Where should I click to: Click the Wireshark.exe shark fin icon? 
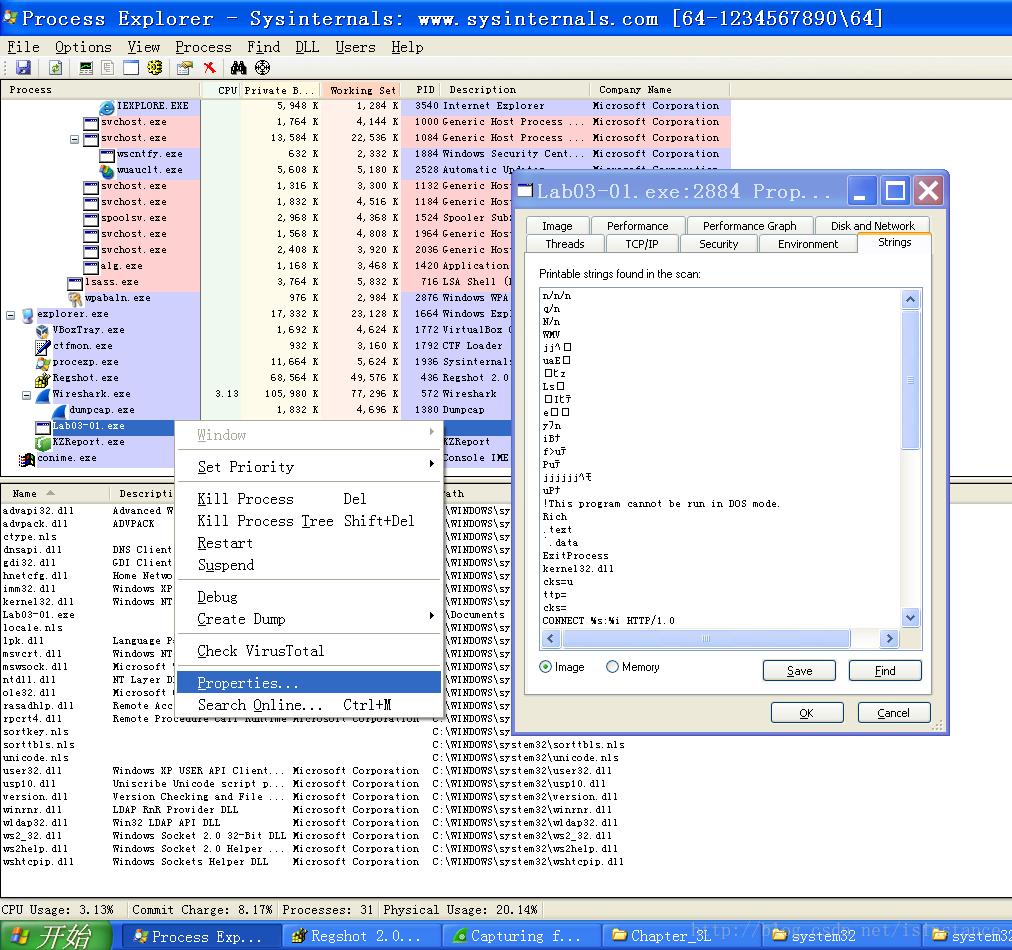42,394
